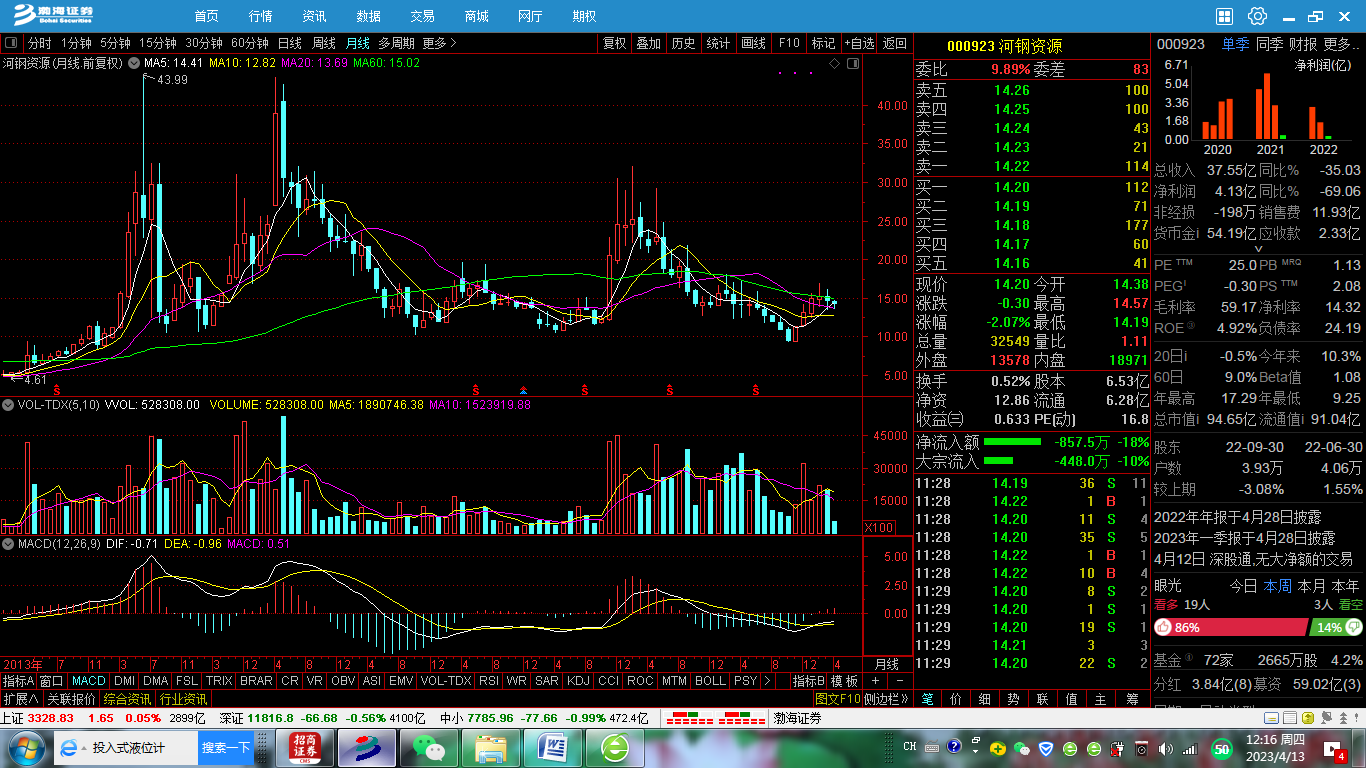Open 指标B indicator selector
The width and height of the screenshot is (1366, 768).
[808, 681]
